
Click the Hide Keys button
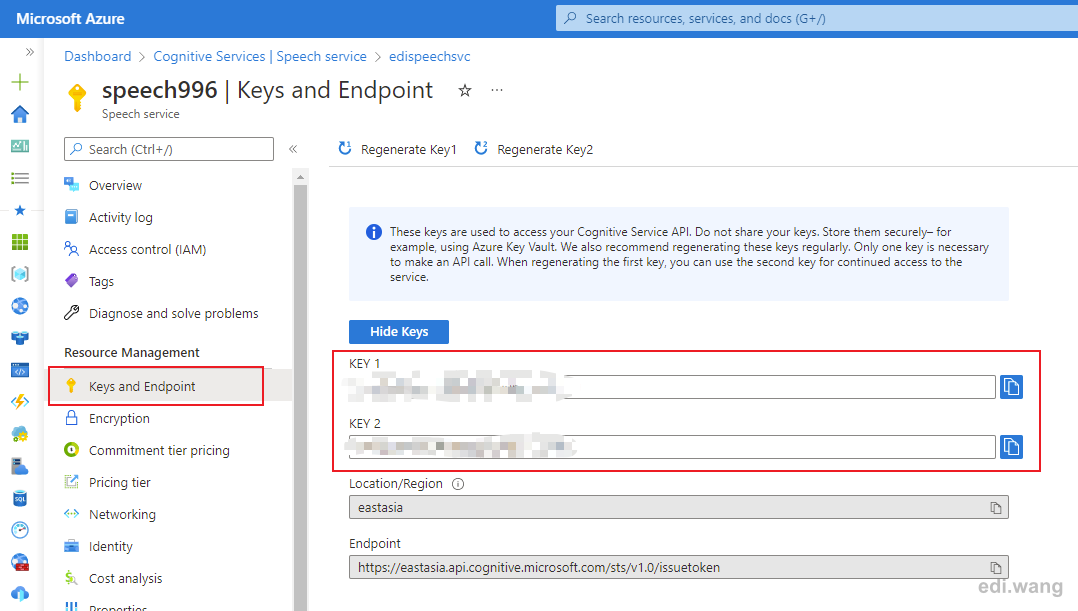(399, 331)
